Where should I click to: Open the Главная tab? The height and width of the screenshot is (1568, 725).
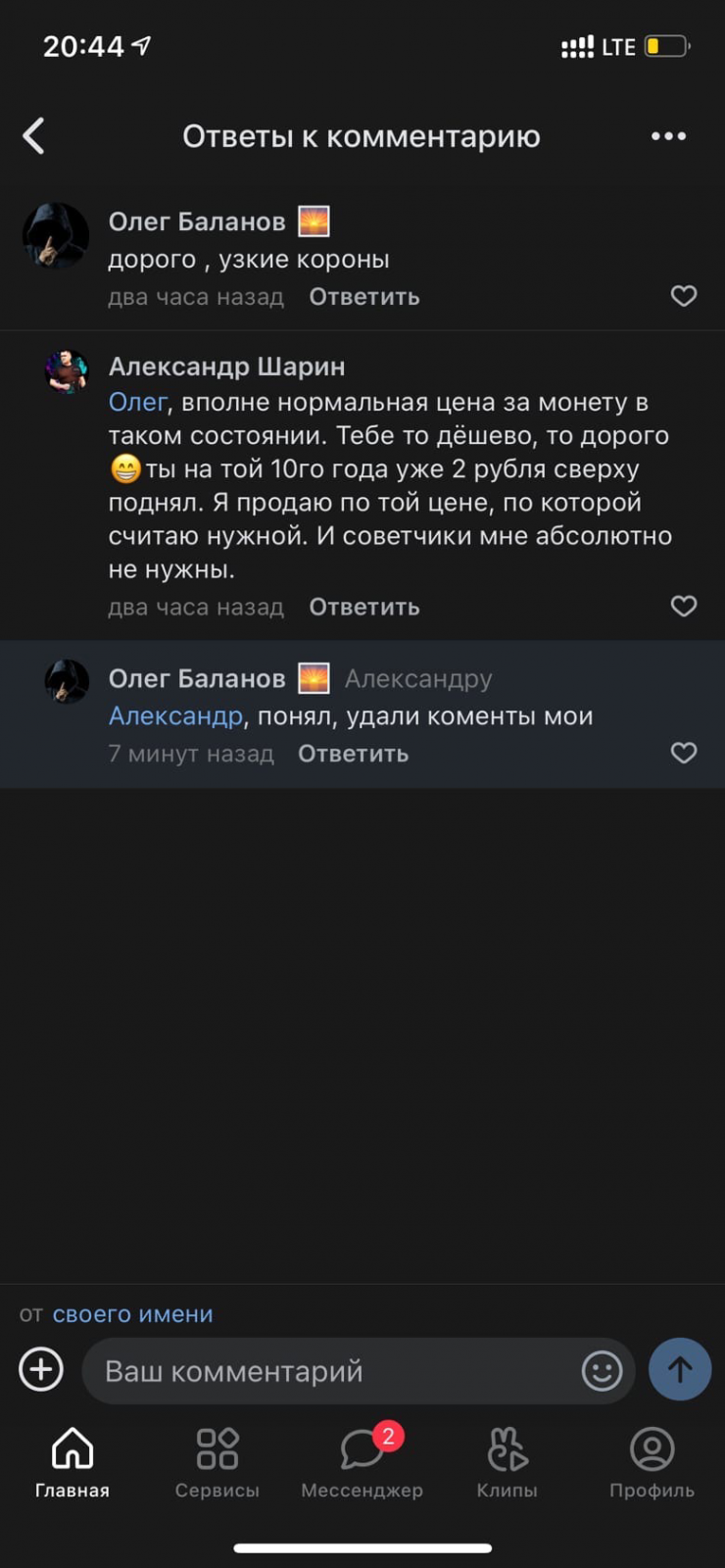pos(72,1462)
